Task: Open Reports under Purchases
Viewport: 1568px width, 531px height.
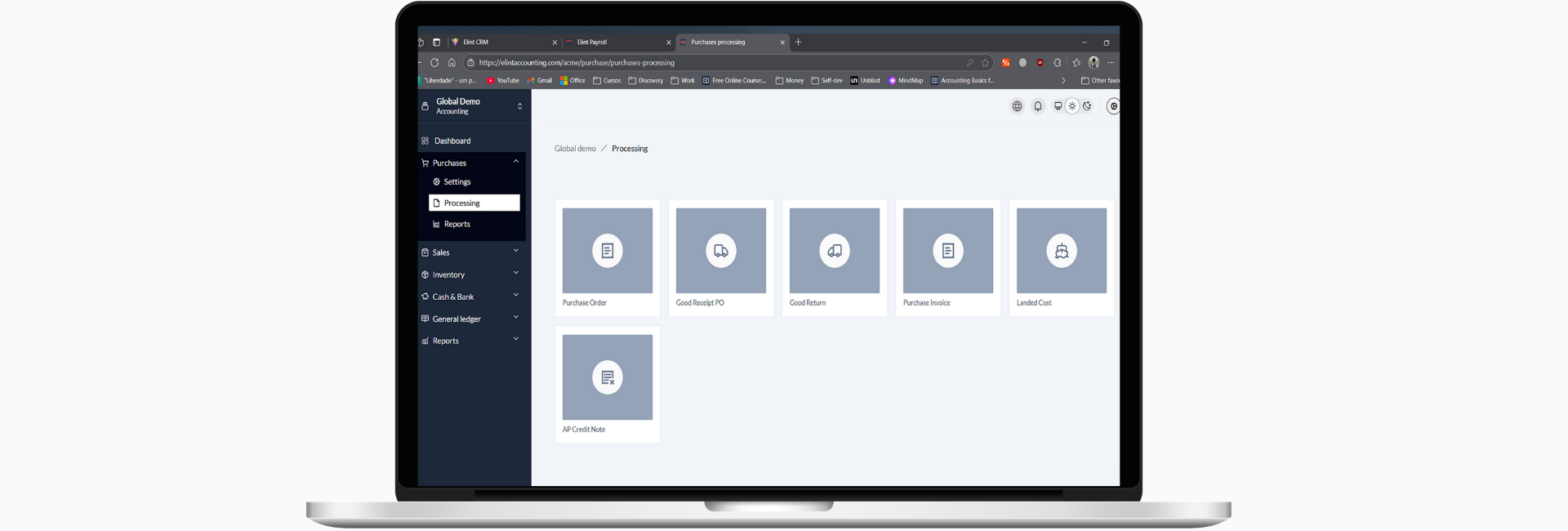Action: click(457, 225)
